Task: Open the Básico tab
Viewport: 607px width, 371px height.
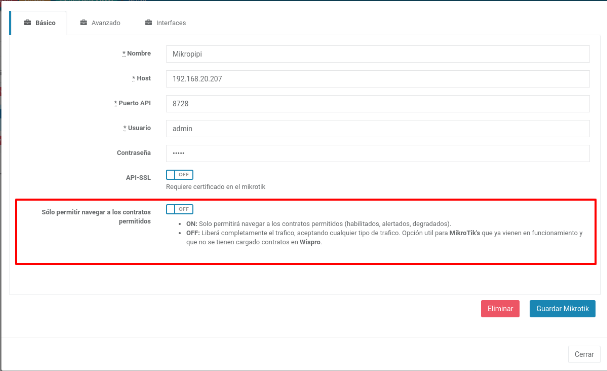Action: pos(39,23)
